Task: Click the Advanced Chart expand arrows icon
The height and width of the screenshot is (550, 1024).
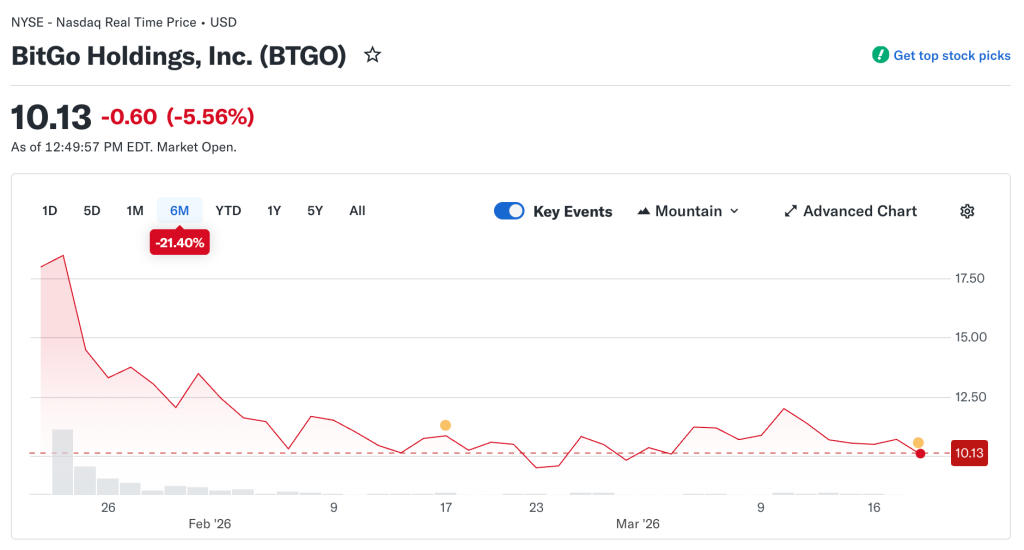Action: (x=790, y=211)
